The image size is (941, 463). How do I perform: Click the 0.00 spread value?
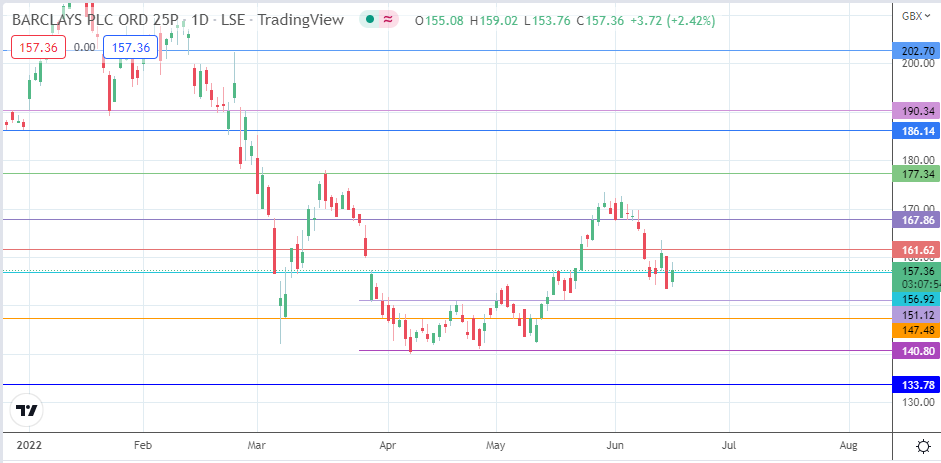(84, 47)
